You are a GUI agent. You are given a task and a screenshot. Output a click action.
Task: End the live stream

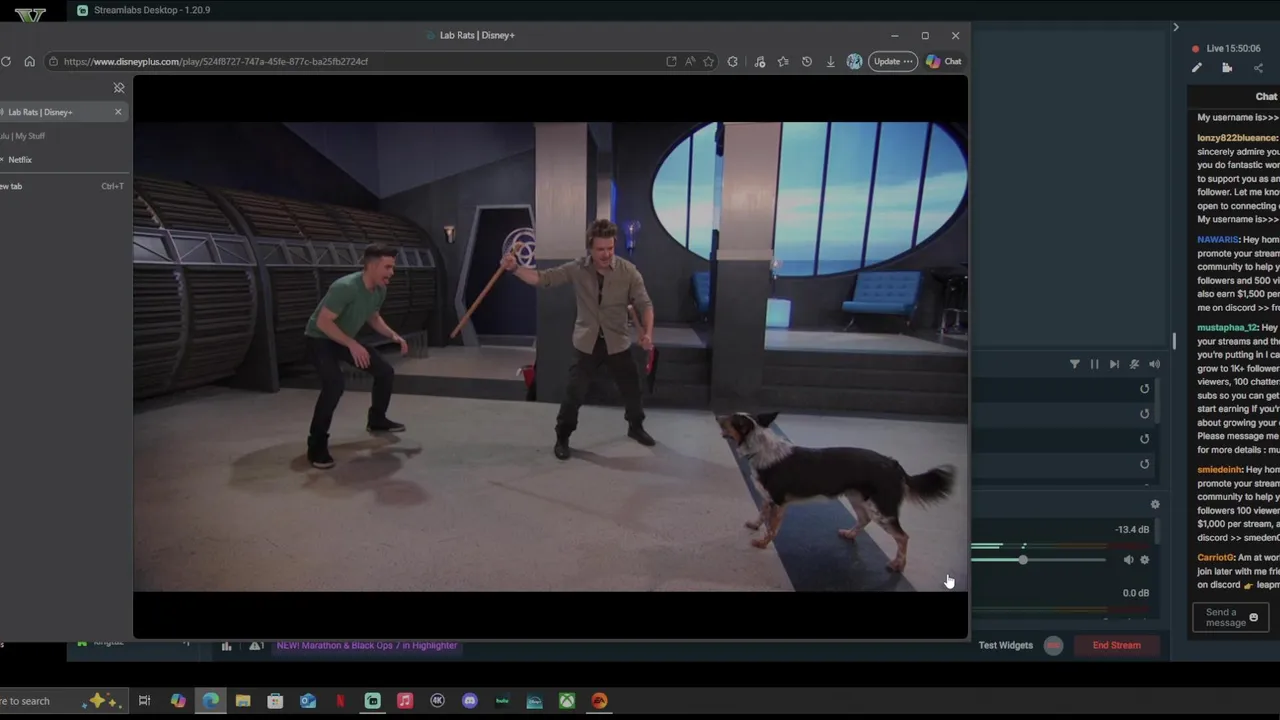pyautogui.click(x=1117, y=645)
